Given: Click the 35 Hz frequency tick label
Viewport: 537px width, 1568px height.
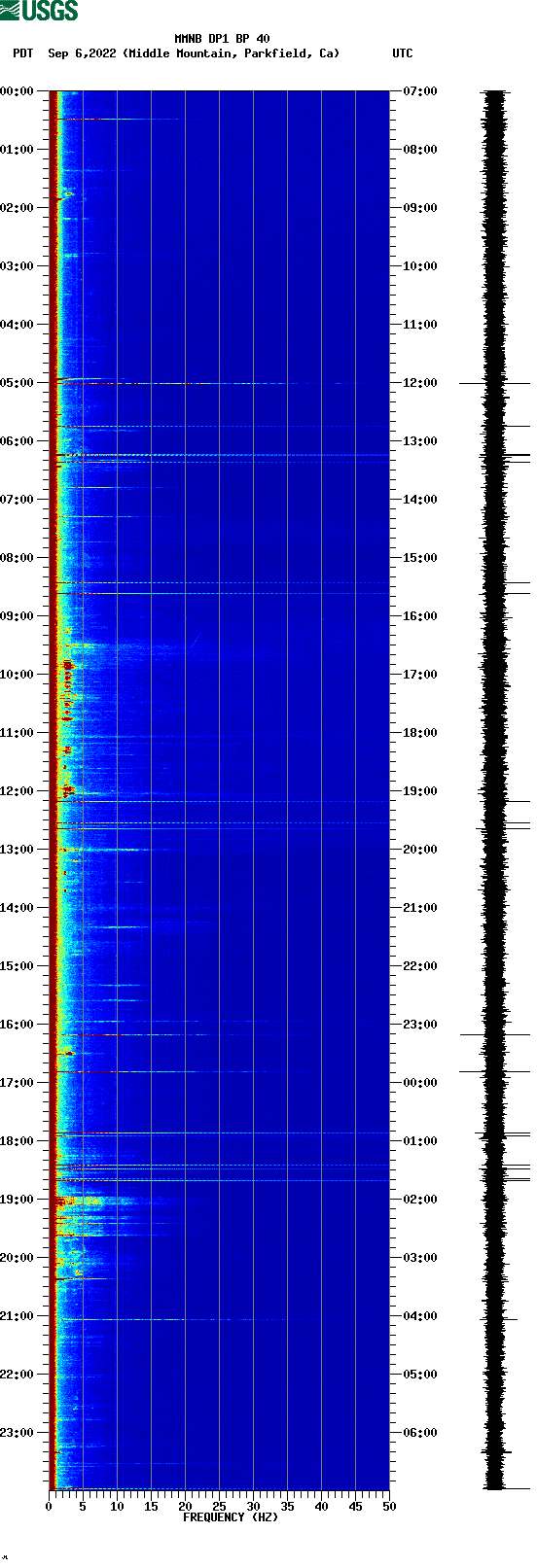Looking at the screenshot, I should tap(287, 1507).
